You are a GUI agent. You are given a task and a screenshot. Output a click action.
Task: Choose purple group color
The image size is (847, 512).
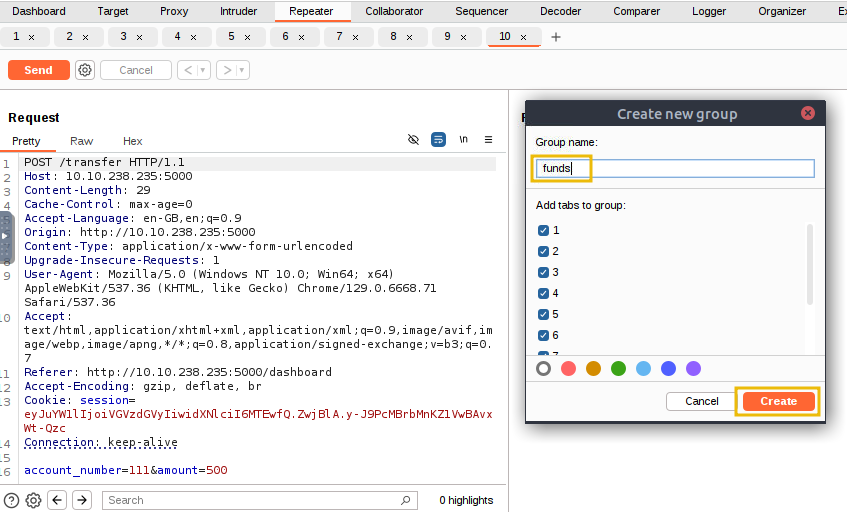(693, 369)
